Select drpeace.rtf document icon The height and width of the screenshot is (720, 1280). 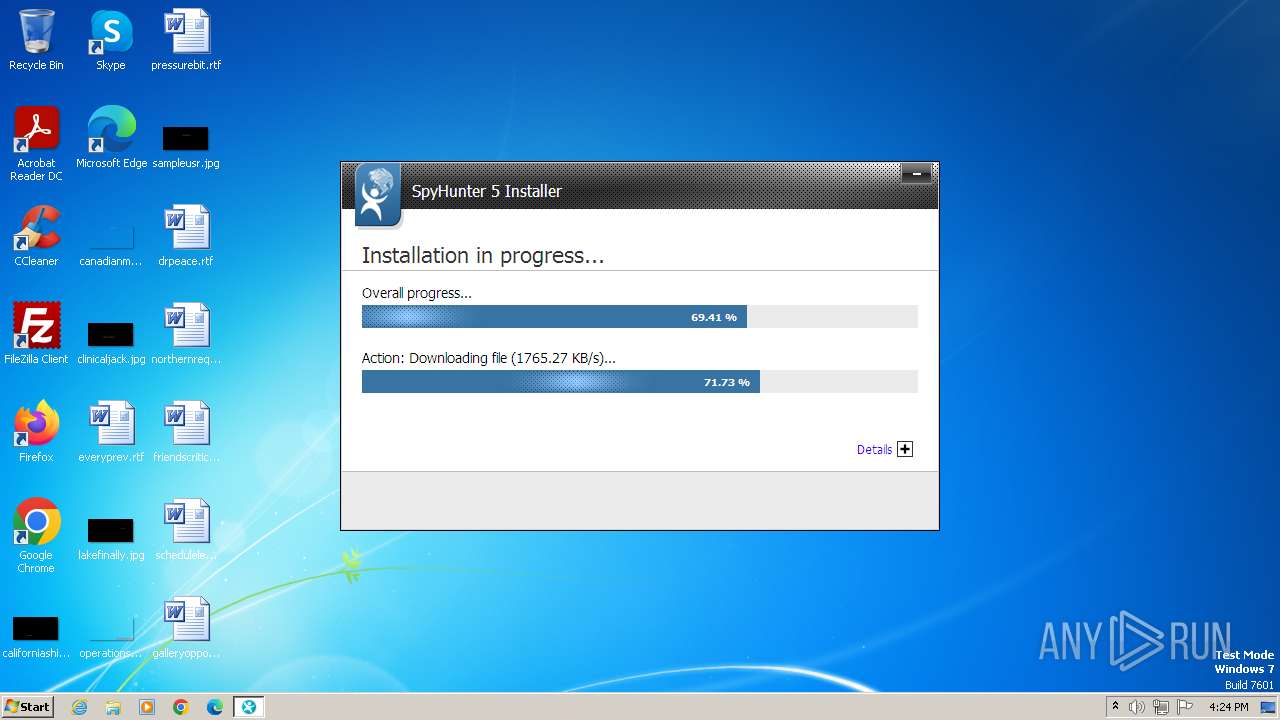(x=186, y=236)
